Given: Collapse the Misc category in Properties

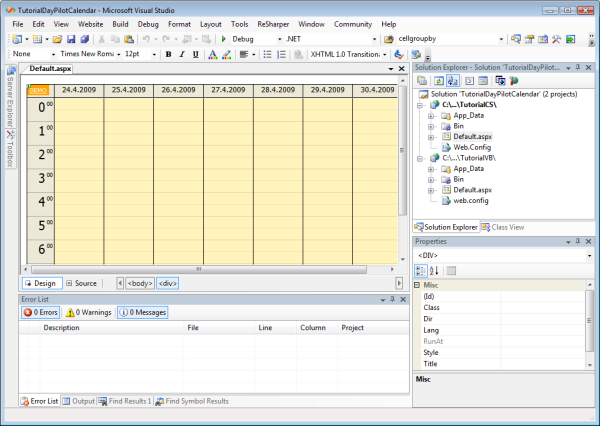Looking at the screenshot, I should 417,285.
